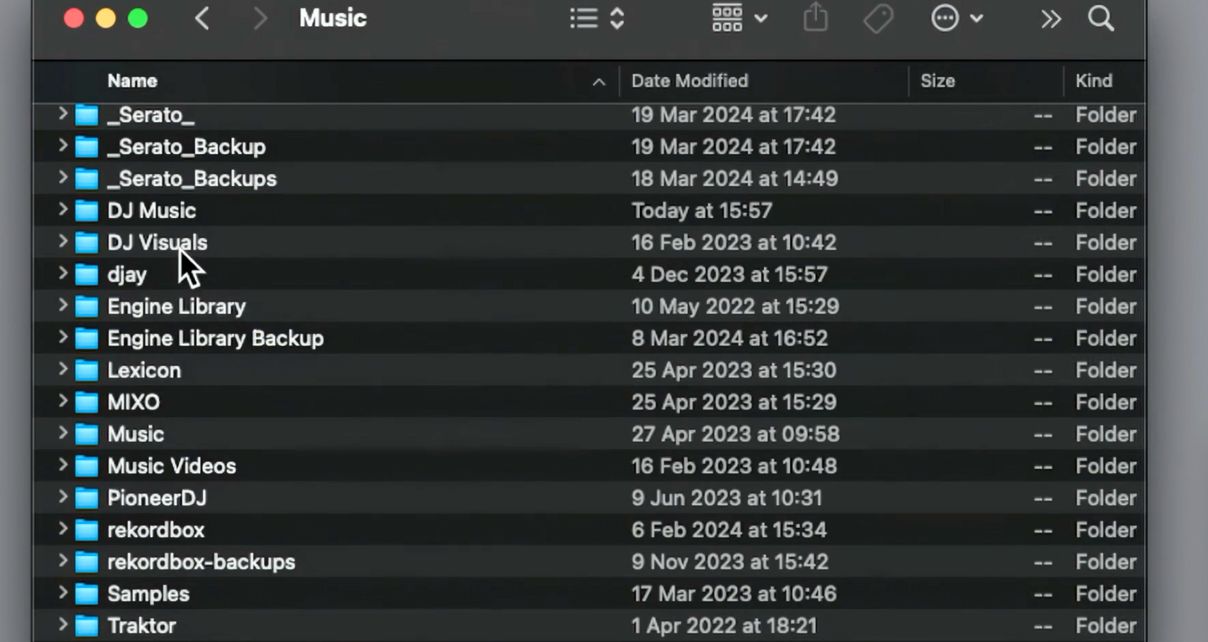
Task: Click the forward navigation arrow
Action: (259, 17)
